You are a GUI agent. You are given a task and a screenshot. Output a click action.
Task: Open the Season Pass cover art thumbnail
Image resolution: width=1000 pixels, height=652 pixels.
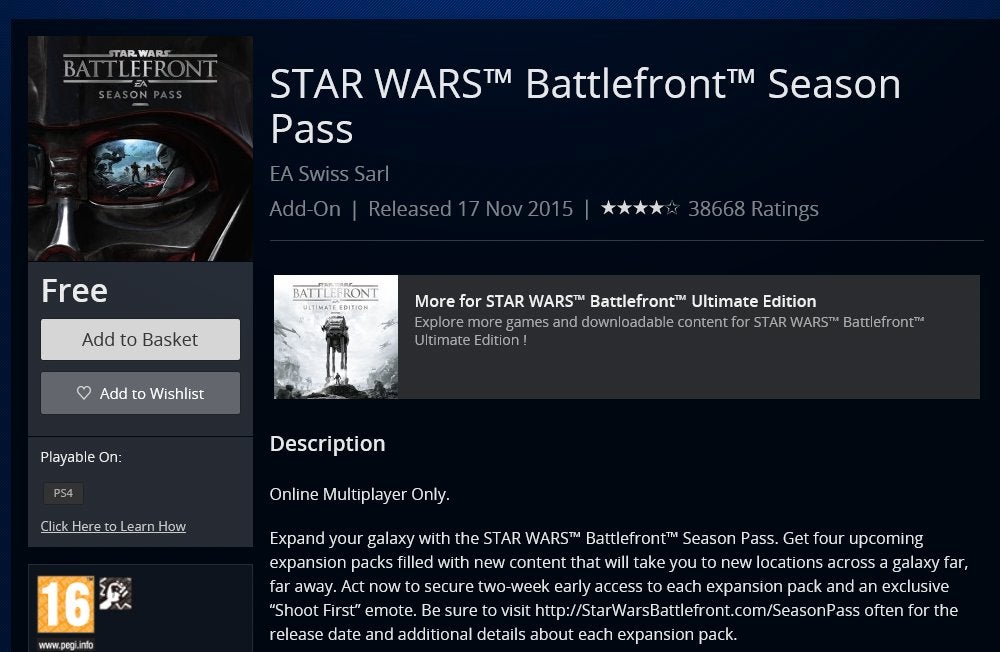click(140, 149)
